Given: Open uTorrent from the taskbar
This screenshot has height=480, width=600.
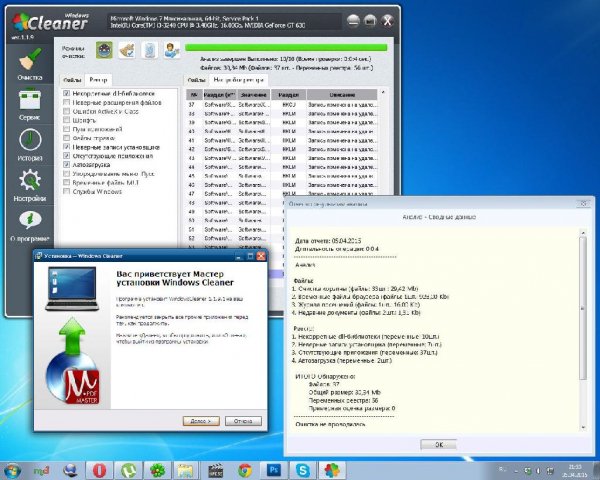Looking at the screenshot, I should (129, 470).
